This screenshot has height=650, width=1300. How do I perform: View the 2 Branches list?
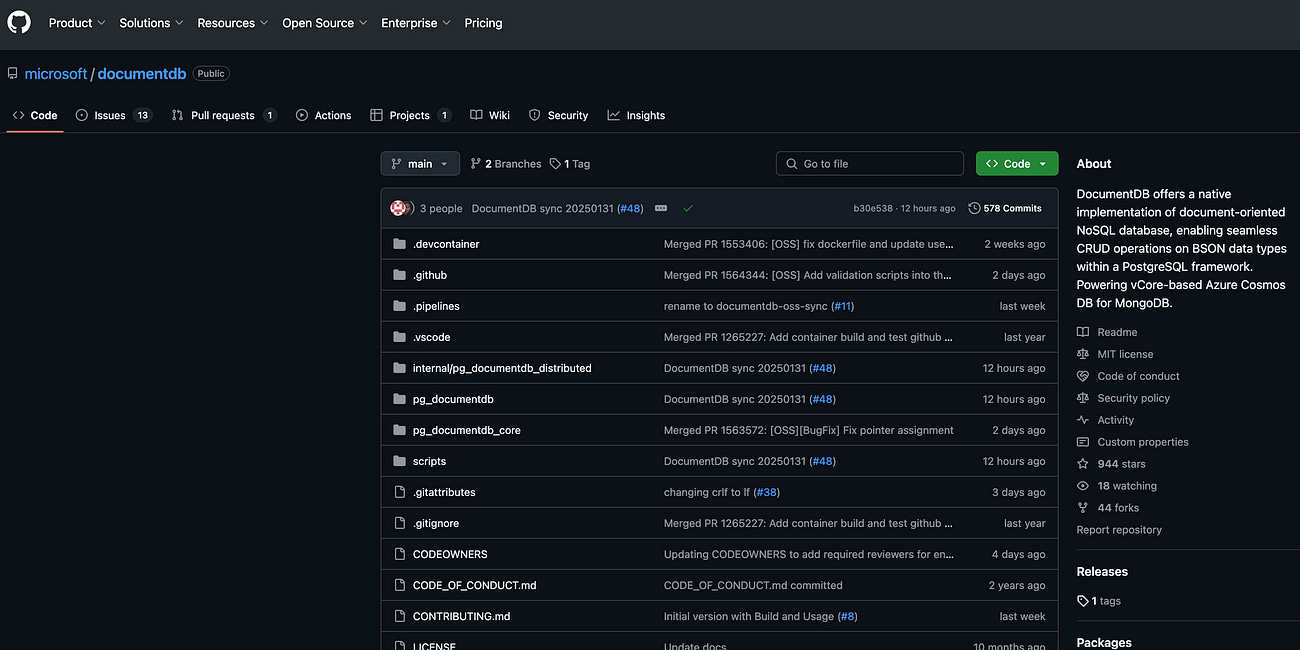click(506, 164)
